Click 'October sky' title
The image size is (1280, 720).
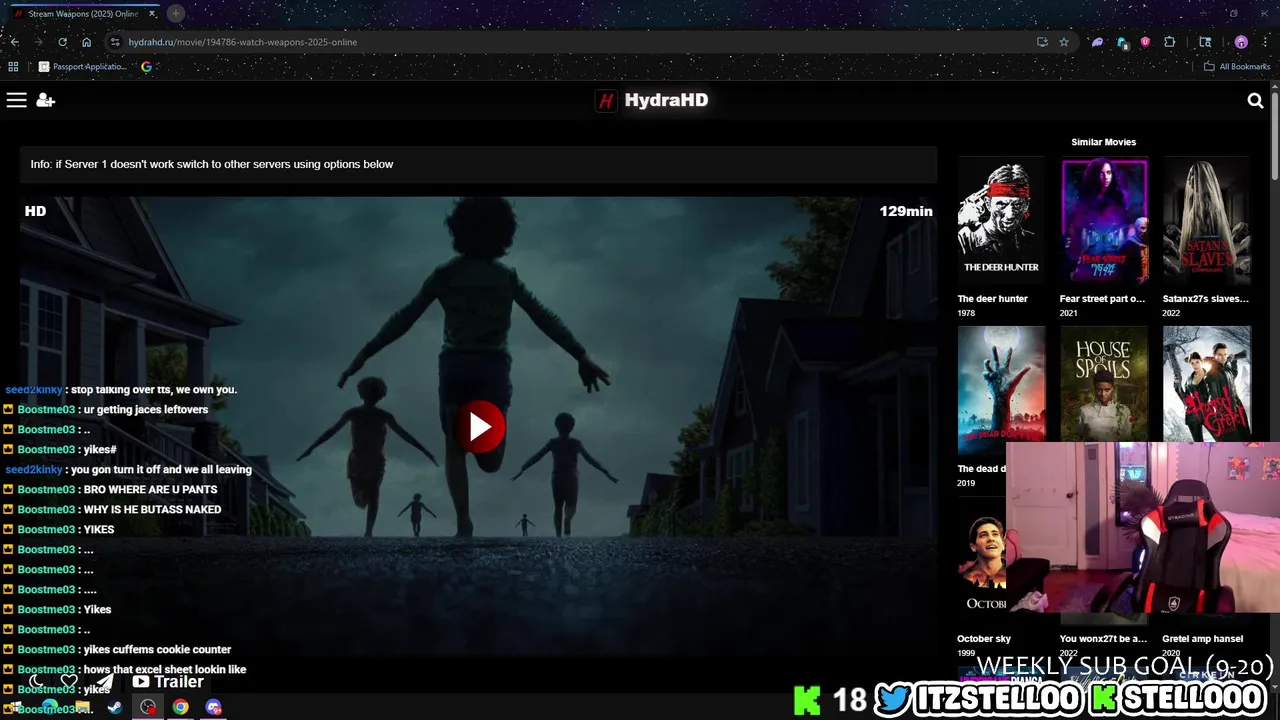pyautogui.click(x=984, y=639)
